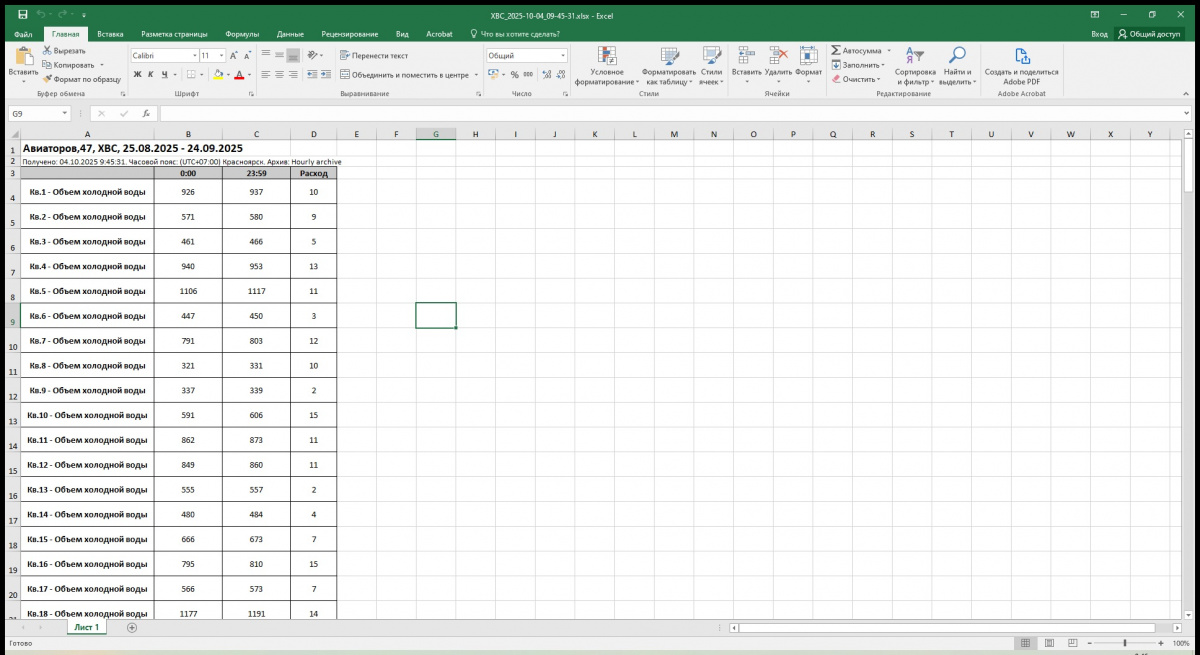Toggle bold (Ж) formatting

[137, 75]
